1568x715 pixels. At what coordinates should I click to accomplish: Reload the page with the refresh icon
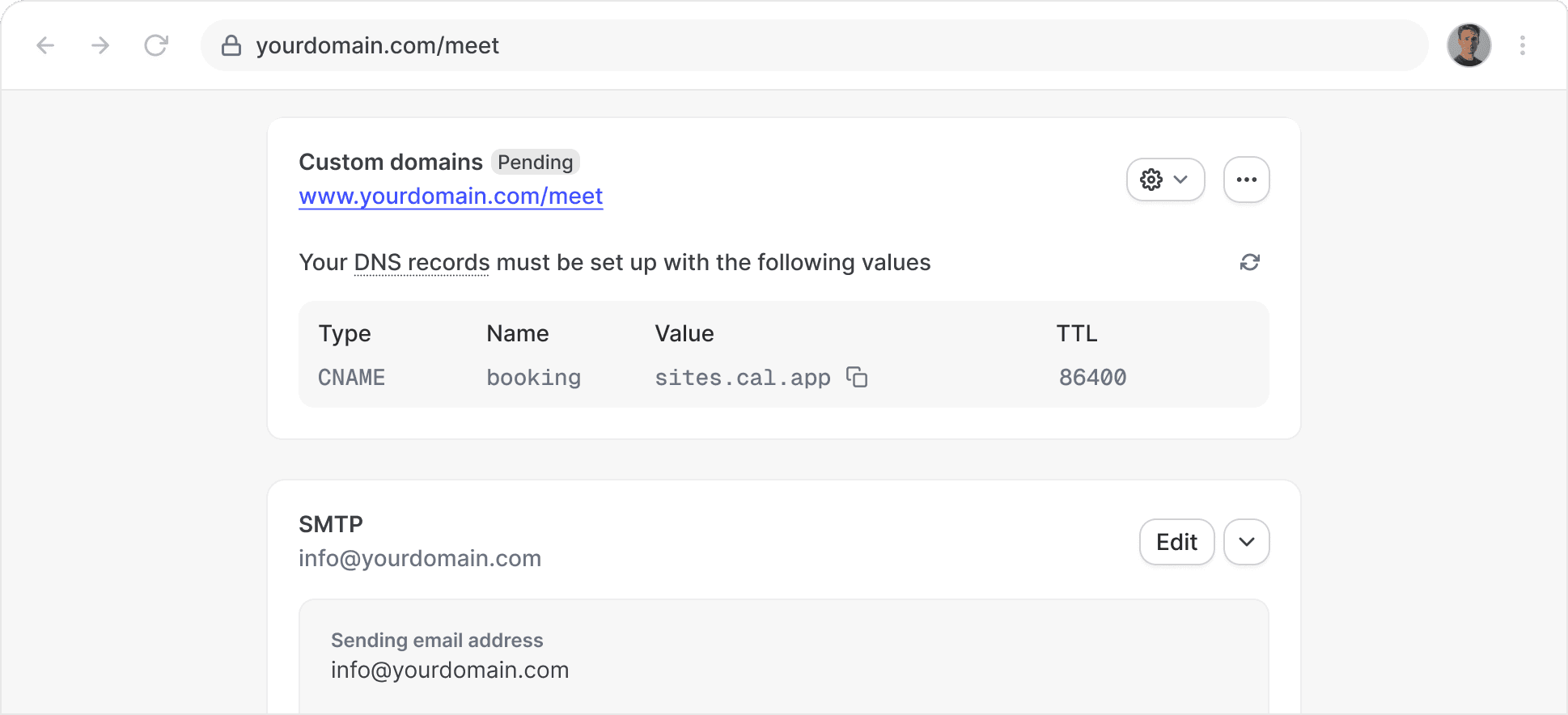(x=155, y=45)
